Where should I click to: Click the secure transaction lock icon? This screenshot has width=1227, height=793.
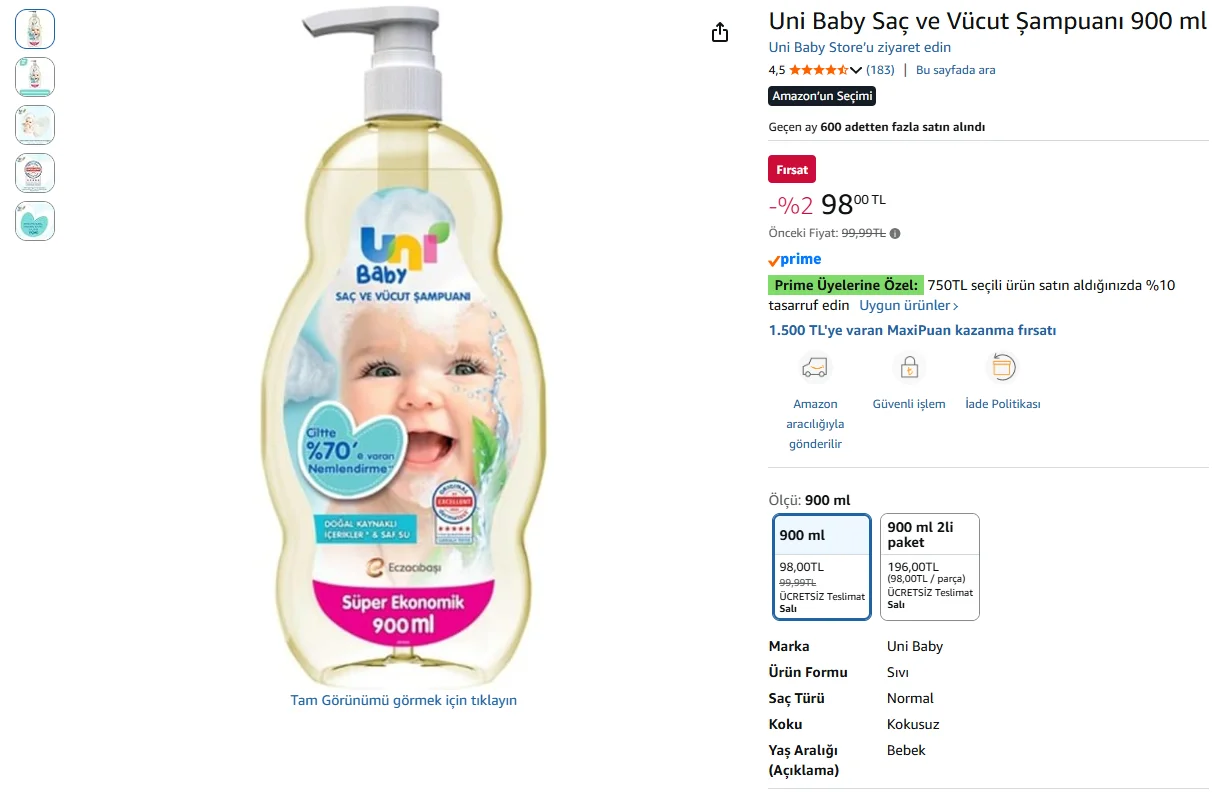(909, 368)
